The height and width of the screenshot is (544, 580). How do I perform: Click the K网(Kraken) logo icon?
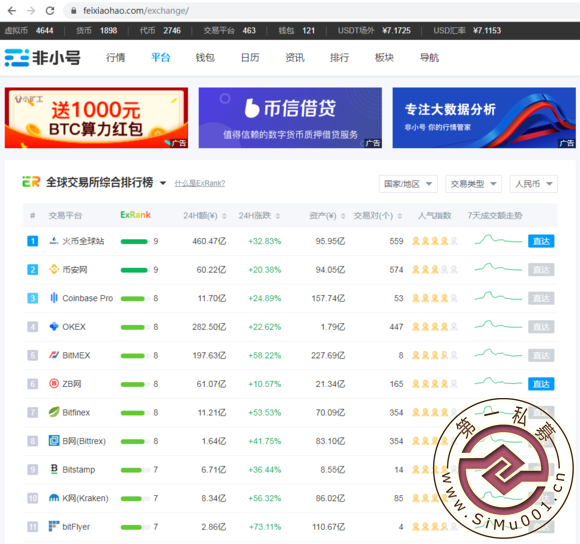54,498
